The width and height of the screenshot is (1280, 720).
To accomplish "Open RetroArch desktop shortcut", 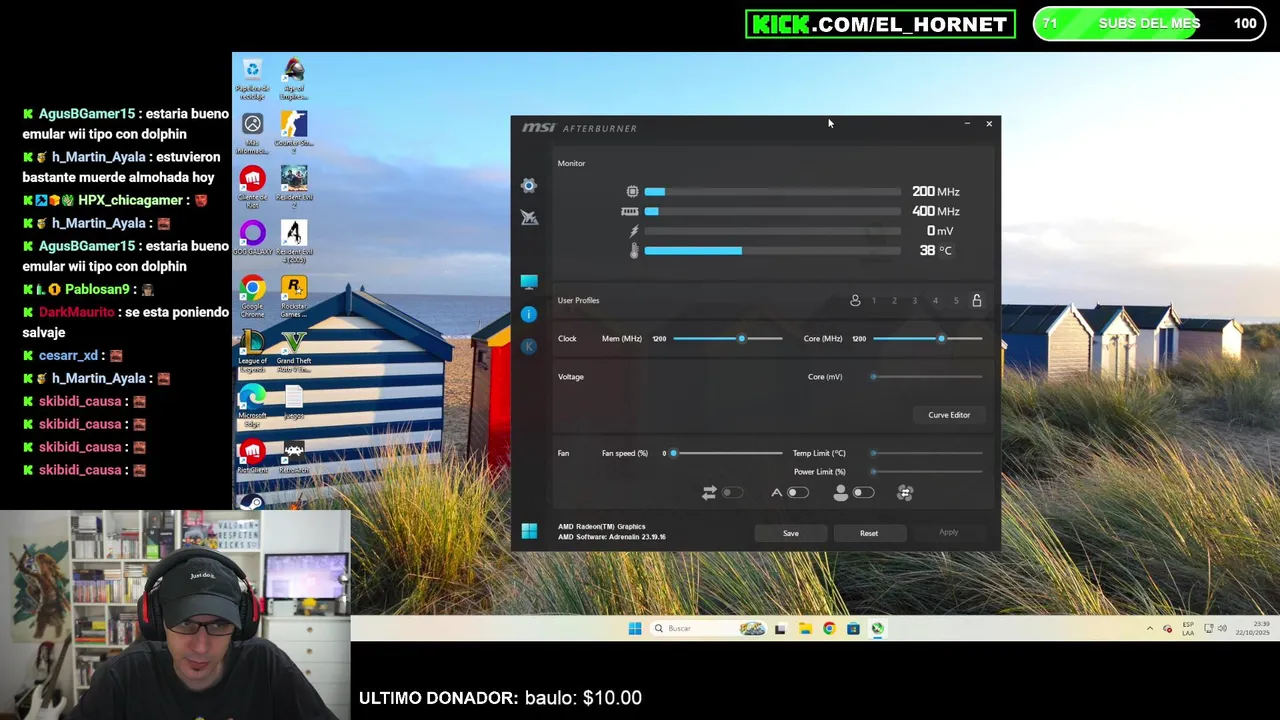I will 294,457.
